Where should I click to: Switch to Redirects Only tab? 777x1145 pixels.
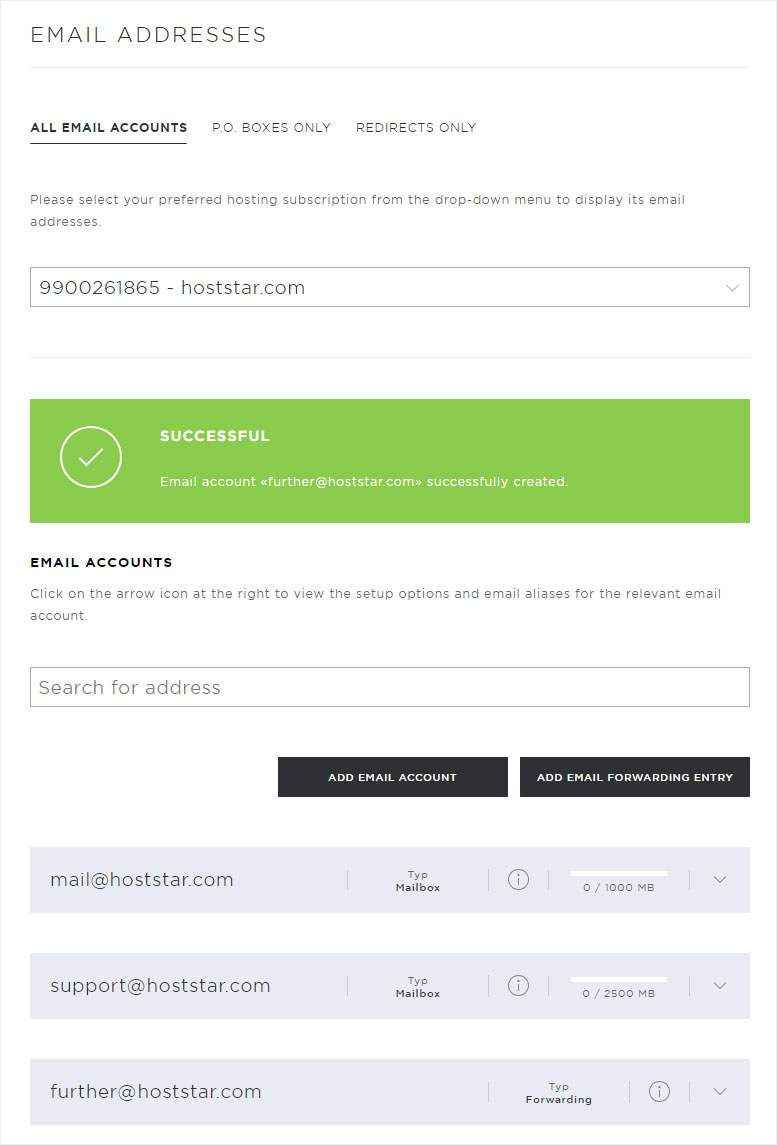point(416,127)
